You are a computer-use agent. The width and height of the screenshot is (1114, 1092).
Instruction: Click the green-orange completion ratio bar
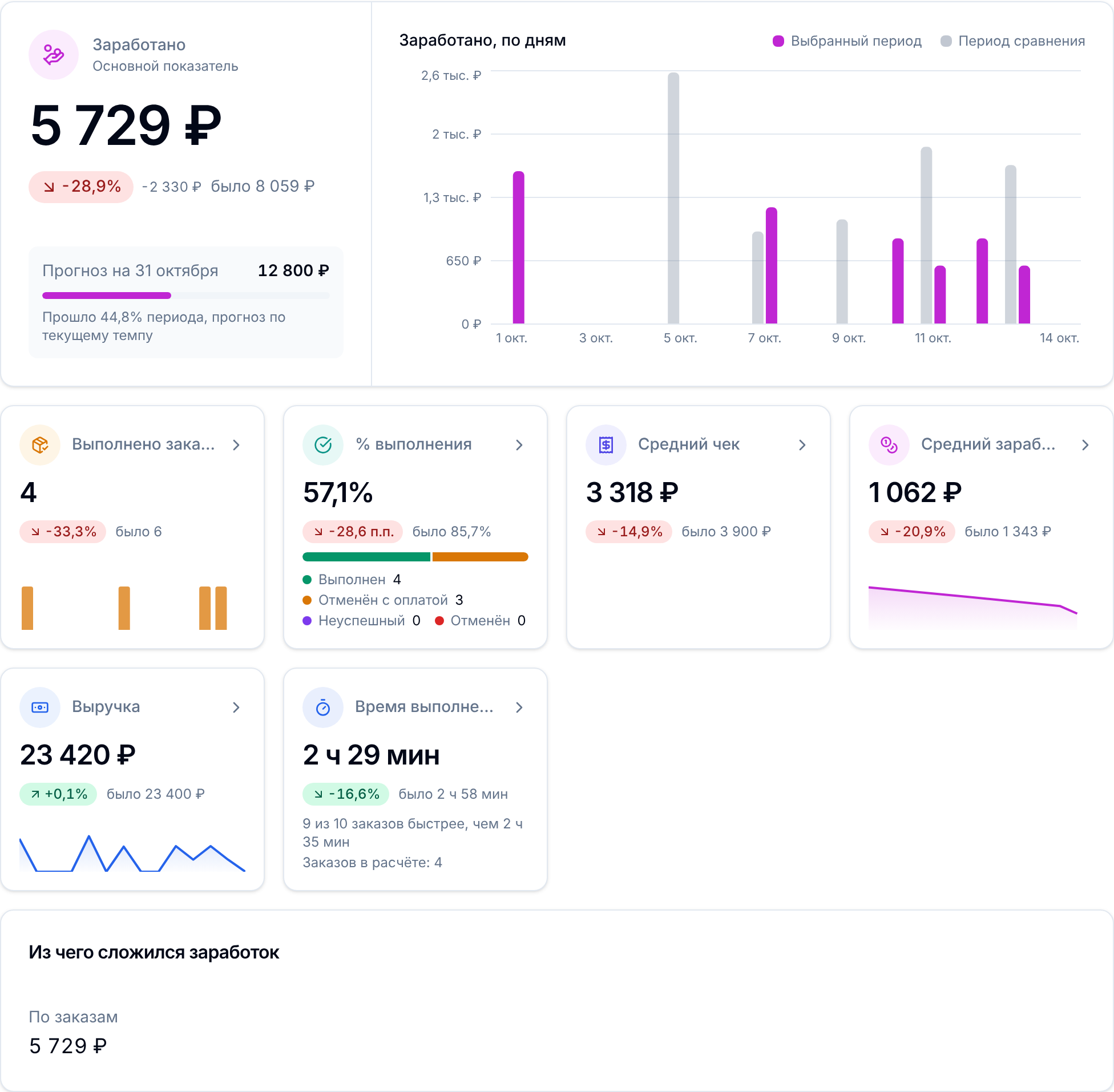click(415, 557)
